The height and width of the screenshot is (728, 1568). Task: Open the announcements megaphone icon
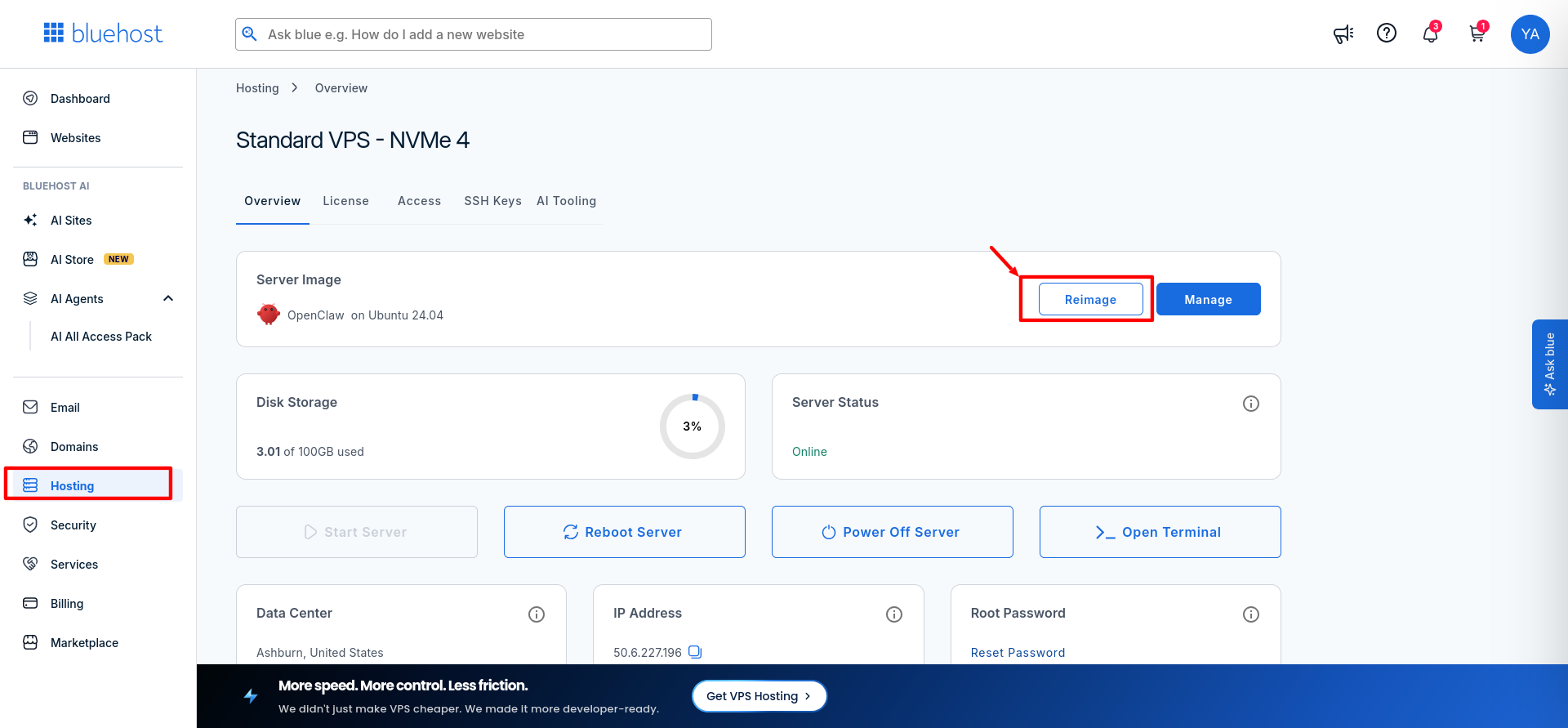point(1343,33)
